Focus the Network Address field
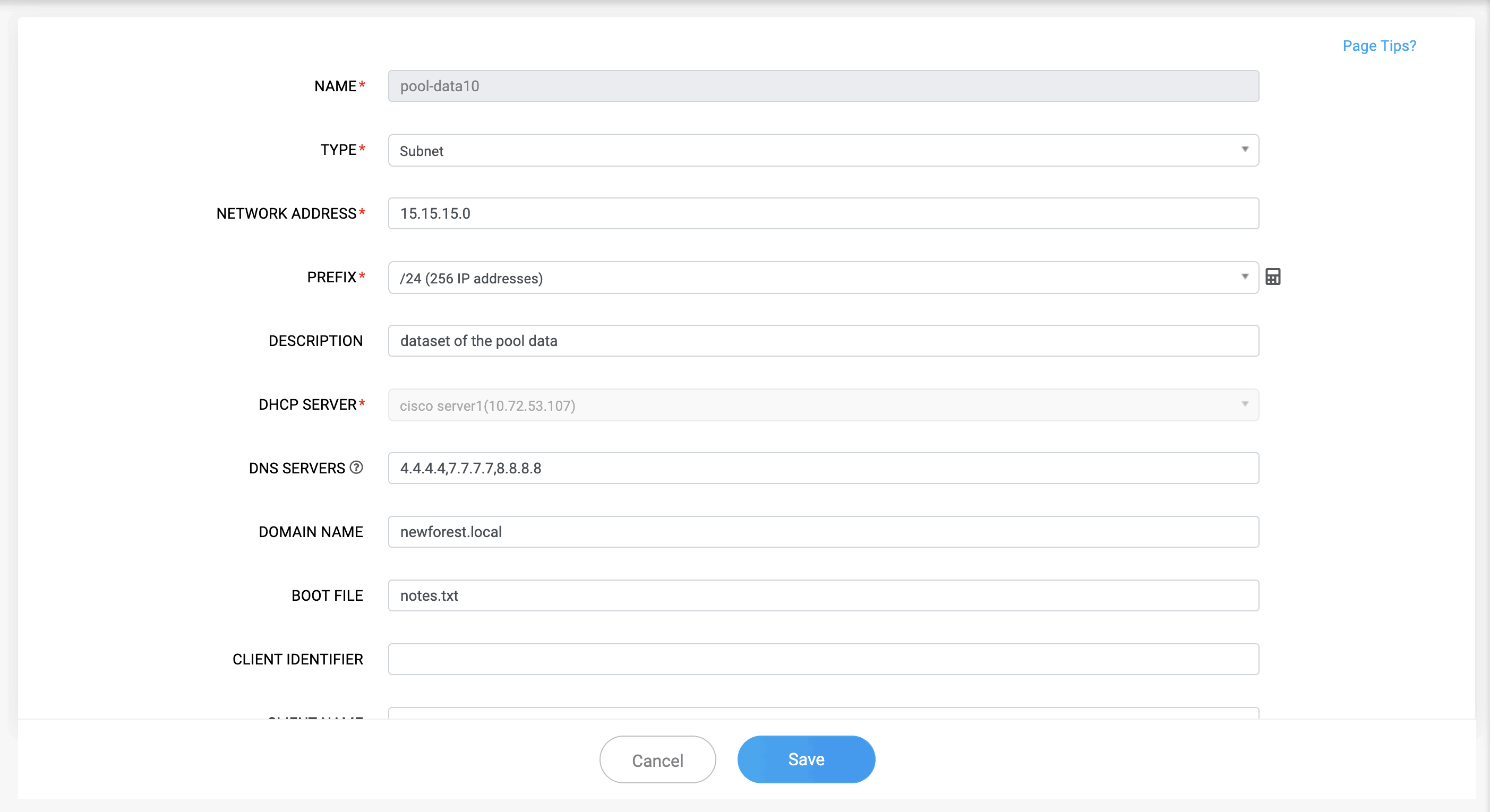 coord(823,213)
